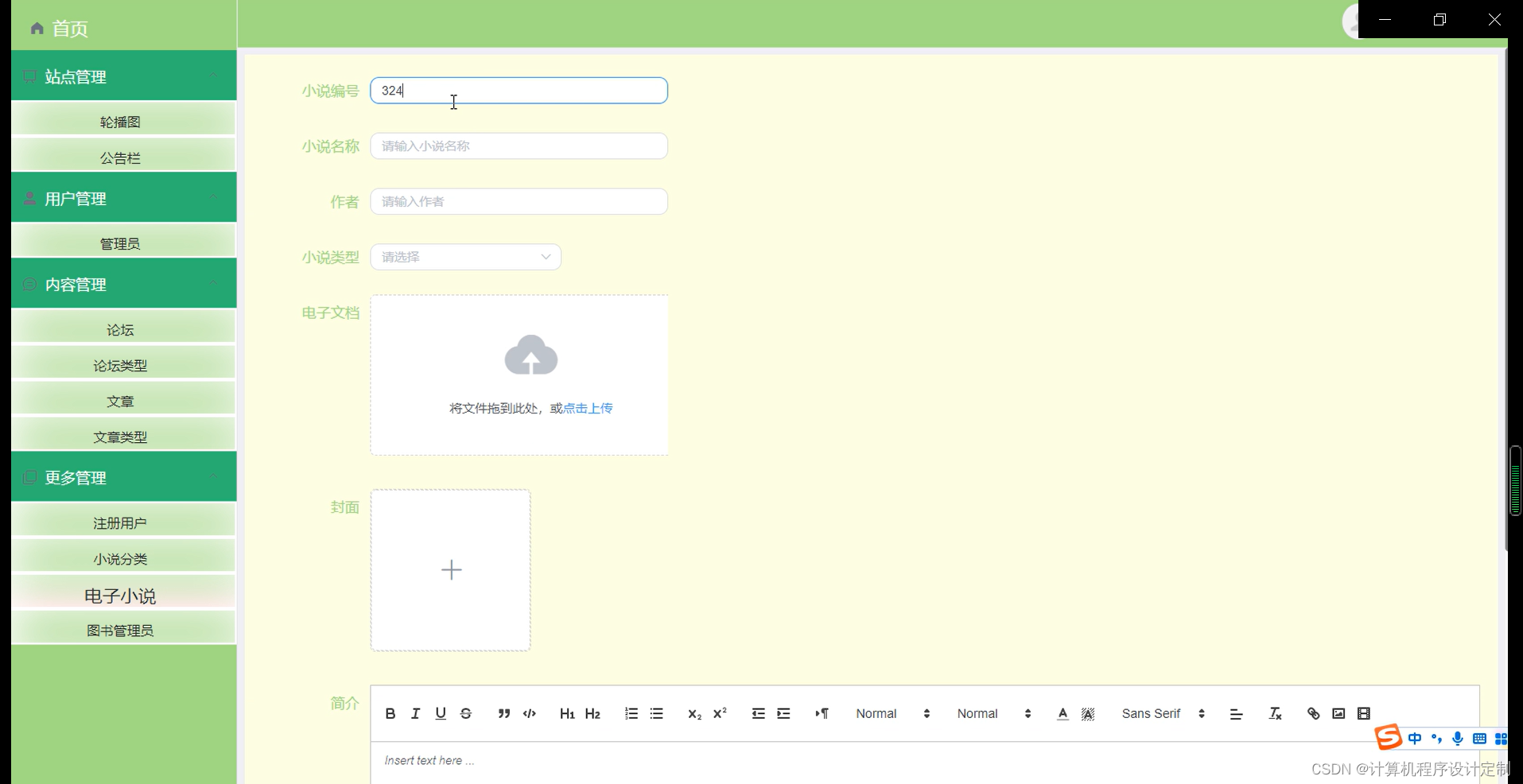The image size is (1523, 784).
Task: Click the Sogou voice input microphone icon
Action: point(1458,739)
